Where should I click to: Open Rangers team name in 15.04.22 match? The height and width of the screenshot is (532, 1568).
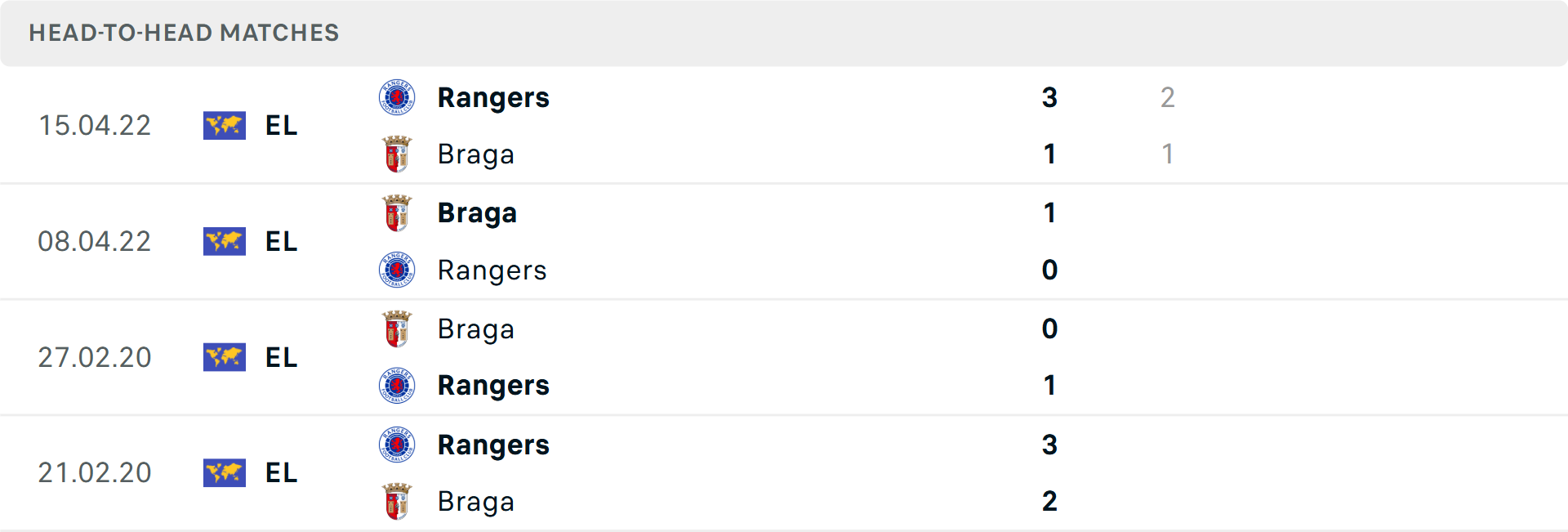click(x=493, y=98)
